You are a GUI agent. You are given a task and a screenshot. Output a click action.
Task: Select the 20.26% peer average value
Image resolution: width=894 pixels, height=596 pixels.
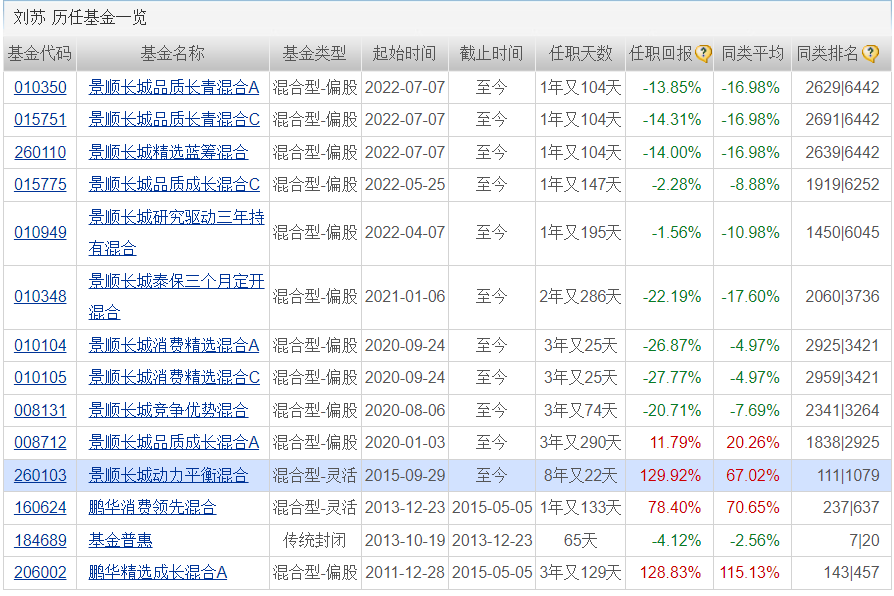click(x=753, y=442)
